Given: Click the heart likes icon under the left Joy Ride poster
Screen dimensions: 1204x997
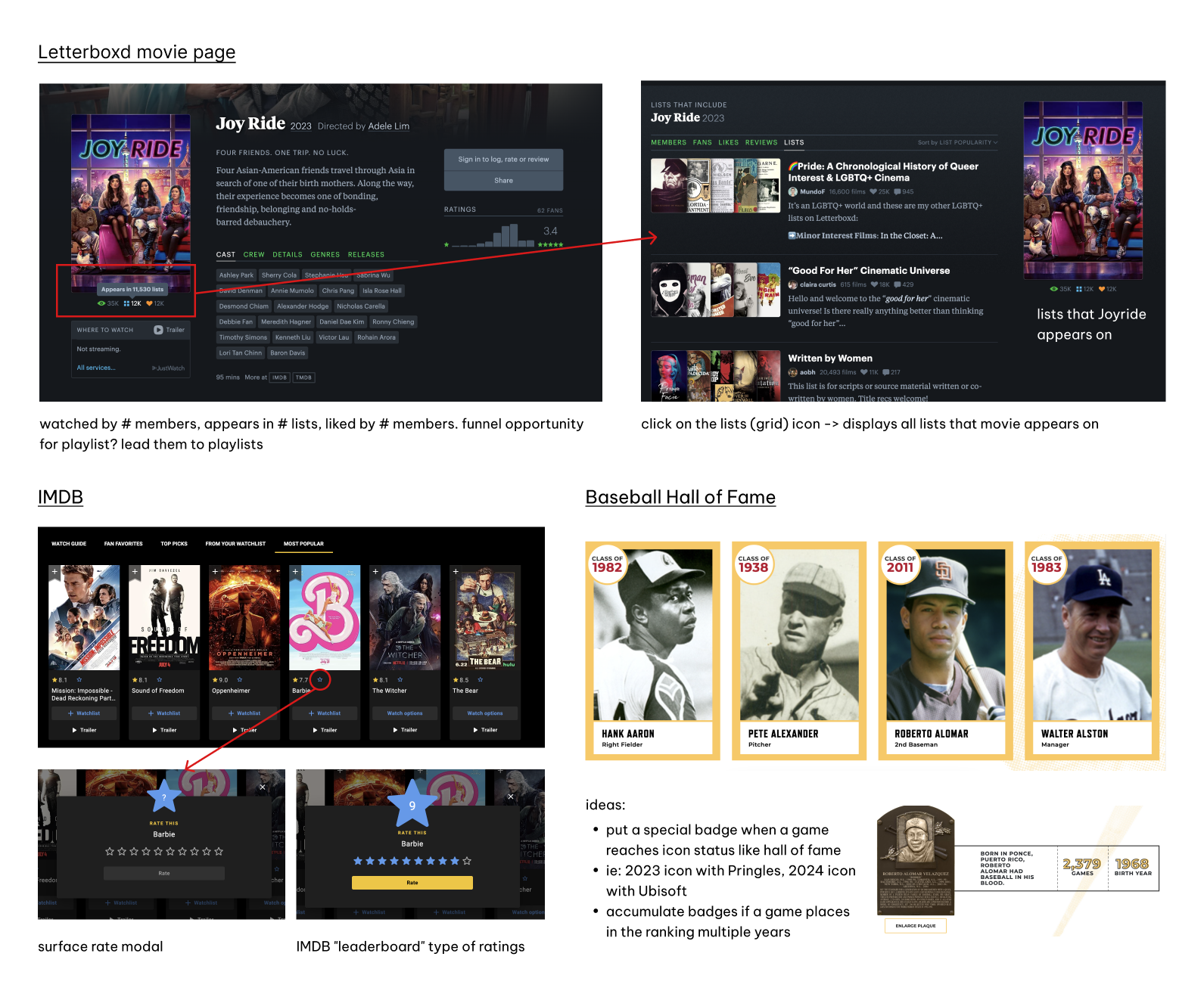Looking at the screenshot, I should pyautogui.click(x=150, y=303).
